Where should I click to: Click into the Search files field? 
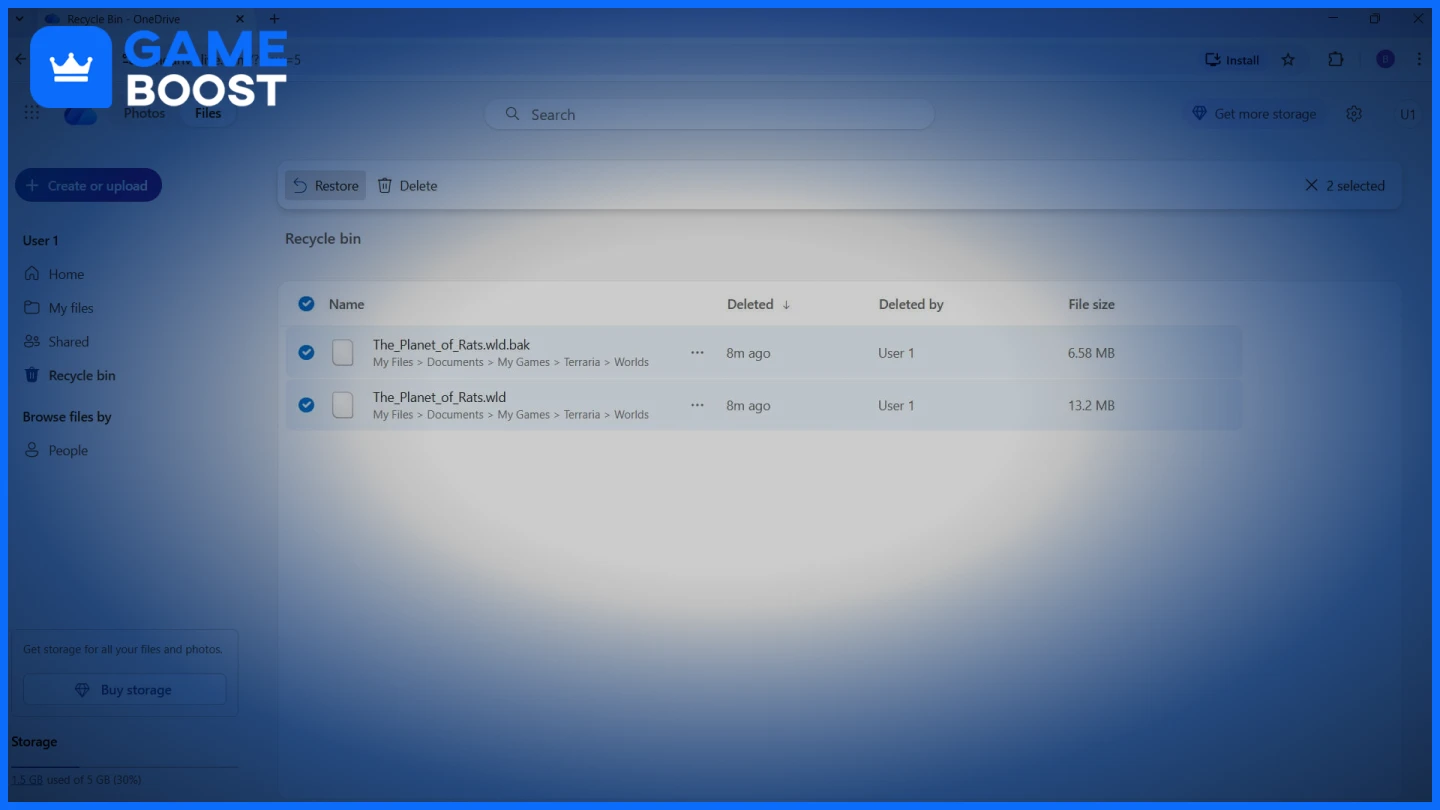(x=709, y=114)
